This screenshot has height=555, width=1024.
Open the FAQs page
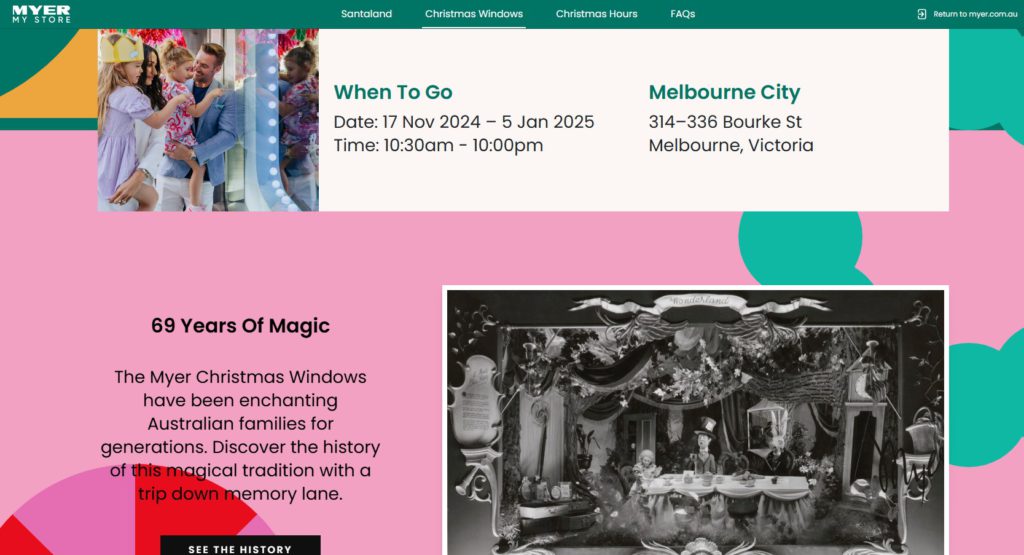coord(683,14)
